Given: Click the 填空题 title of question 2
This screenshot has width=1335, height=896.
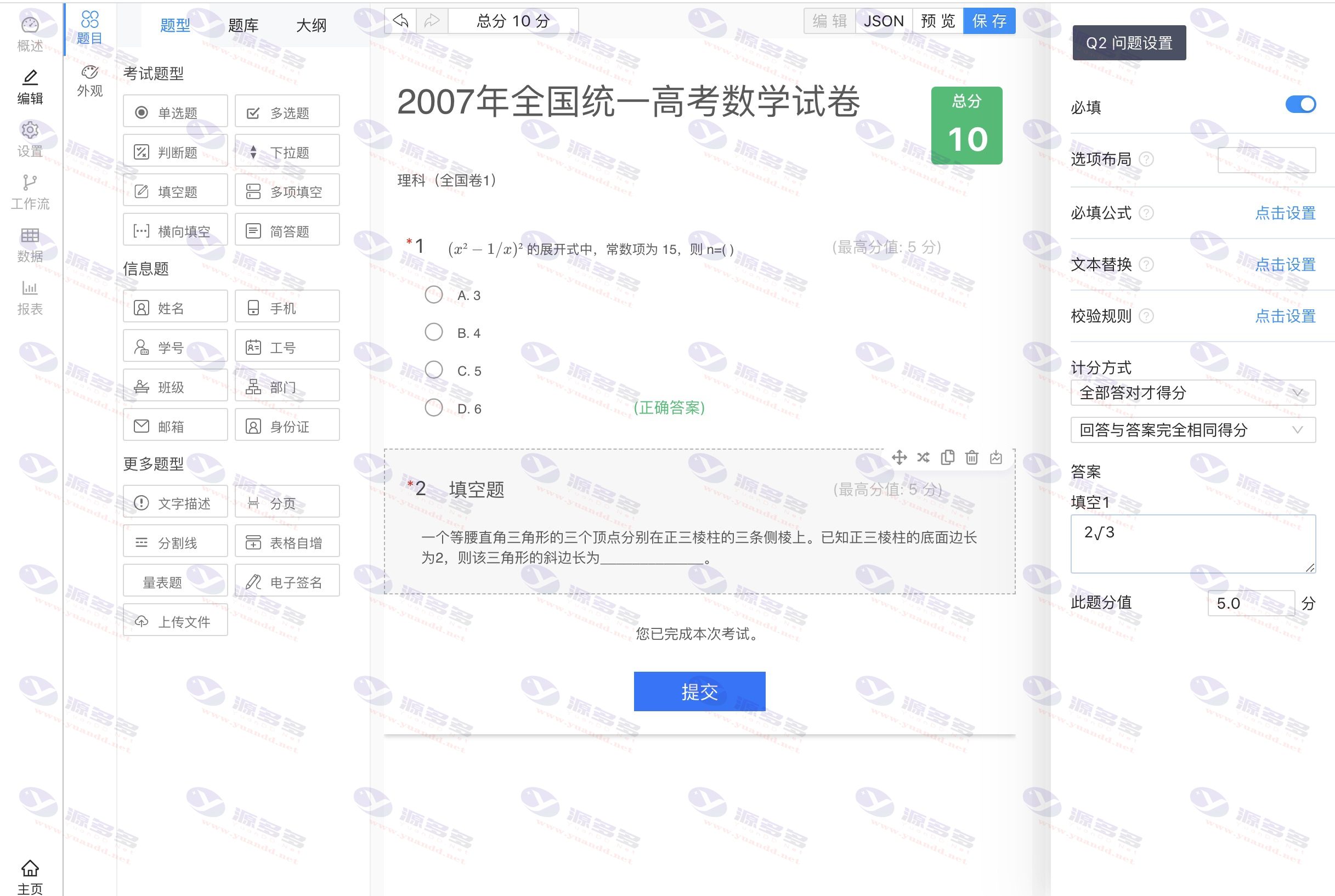Looking at the screenshot, I should point(477,490).
